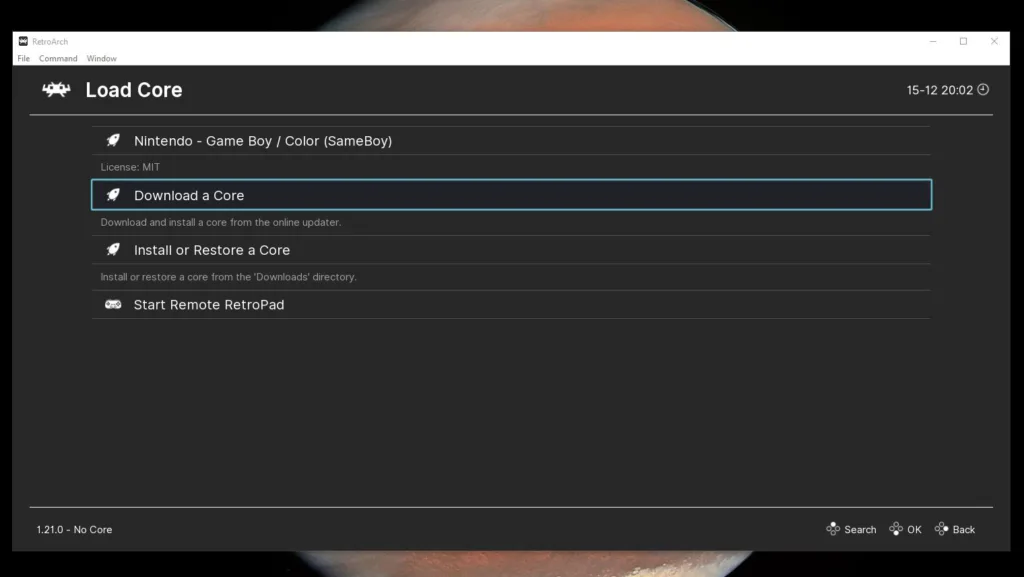Open the File menu
Viewport: 1024px width, 577px height.
(23, 58)
